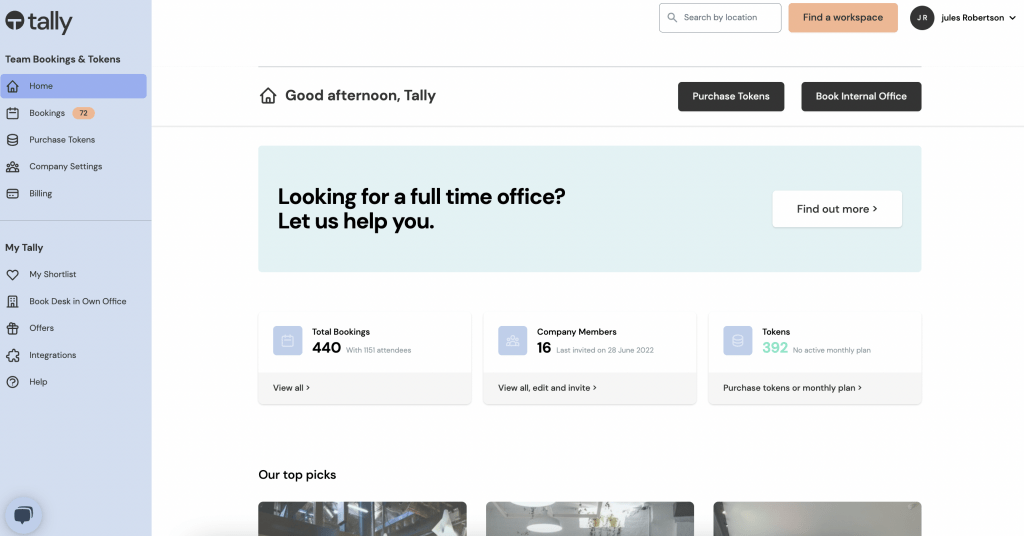
Task: Open the chat bubble widget
Action: pyautogui.click(x=24, y=514)
